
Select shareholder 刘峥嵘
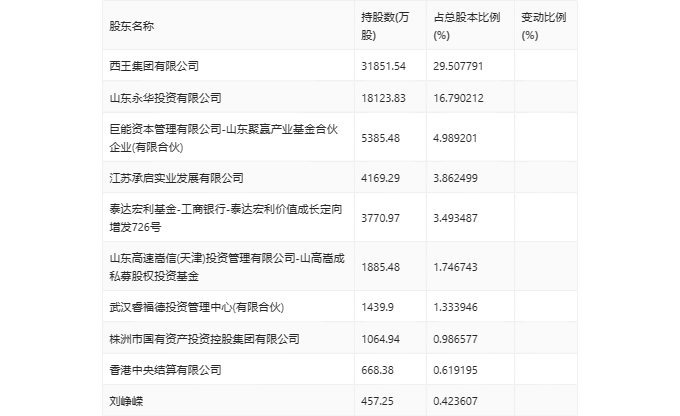[x=126, y=401]
